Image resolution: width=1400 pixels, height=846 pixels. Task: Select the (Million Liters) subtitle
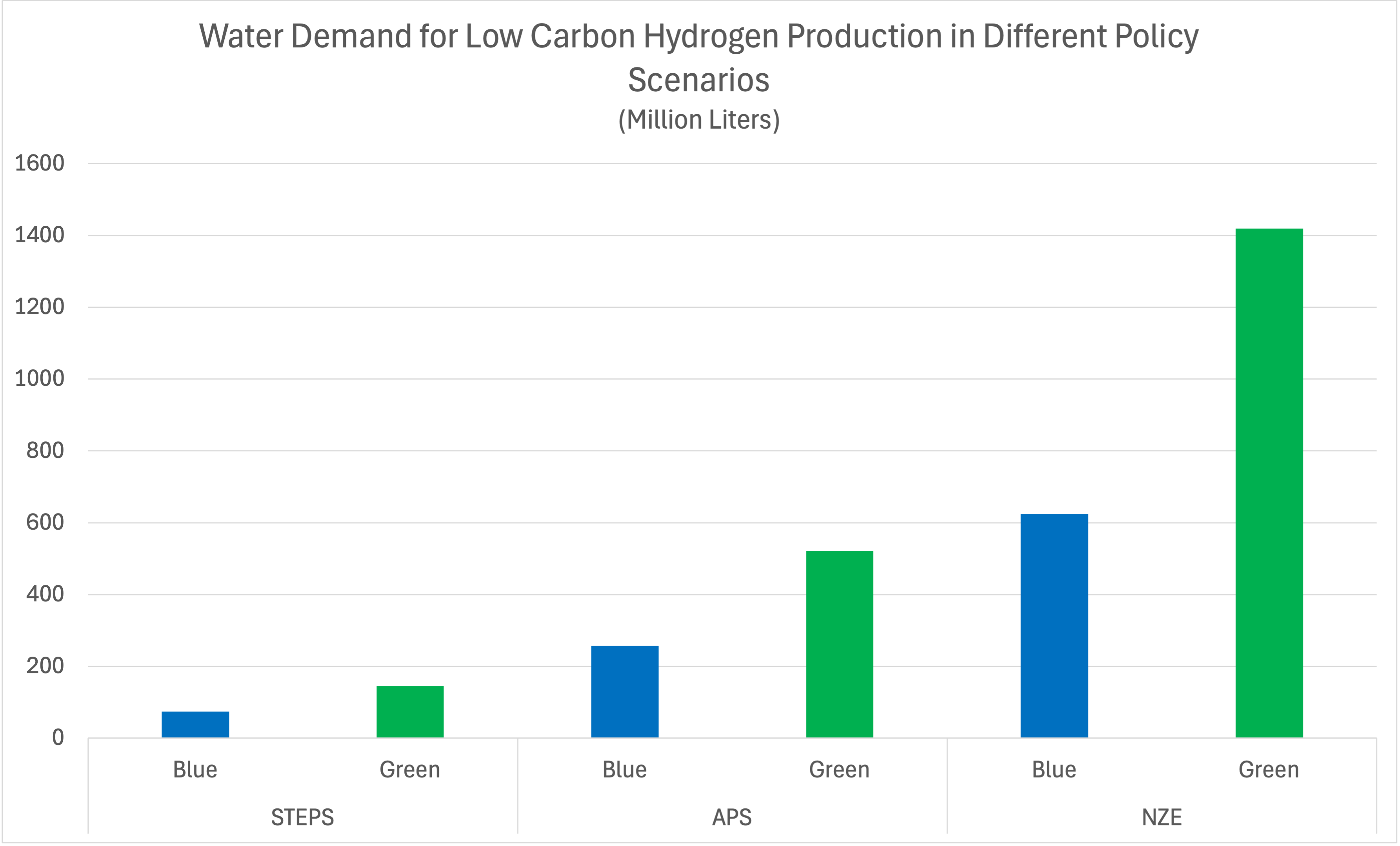click(698, 120)
